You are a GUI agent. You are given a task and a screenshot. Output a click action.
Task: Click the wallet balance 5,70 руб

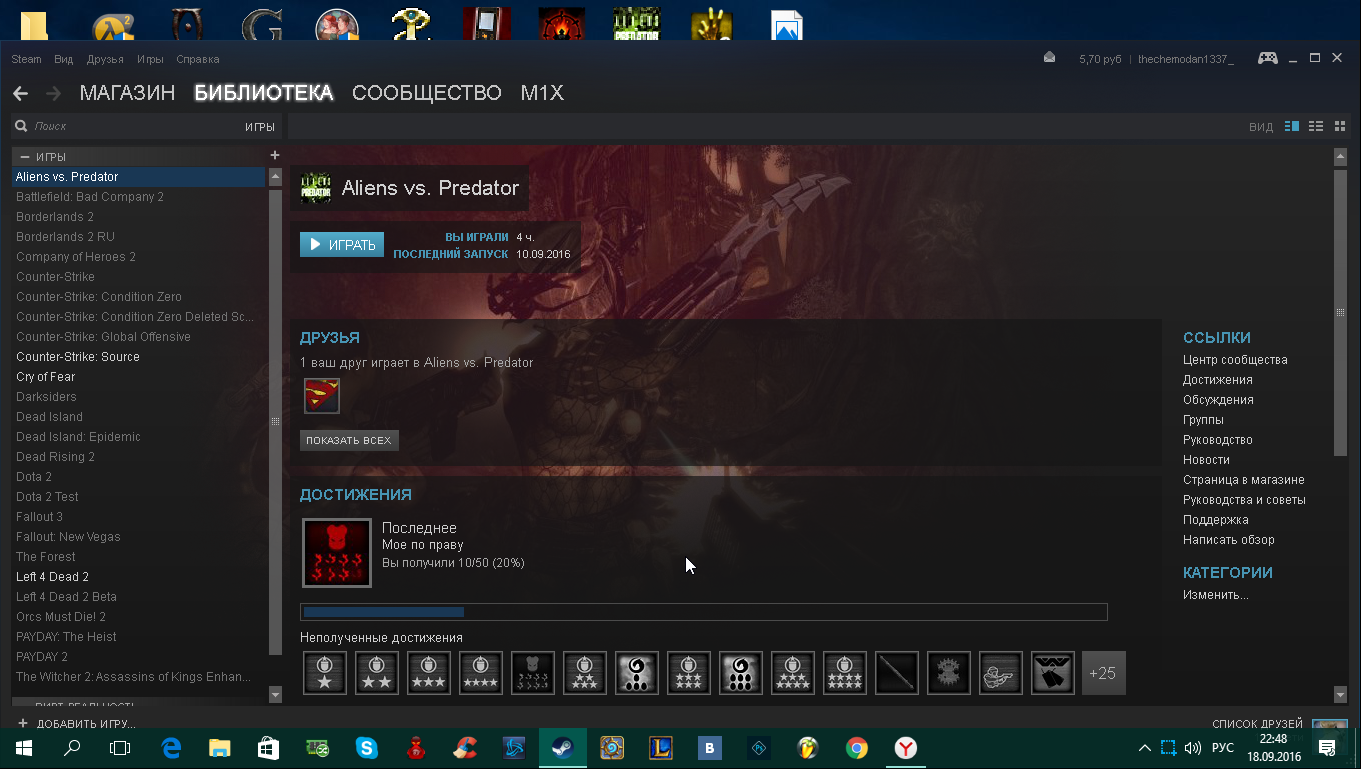tap(1100, 59)
